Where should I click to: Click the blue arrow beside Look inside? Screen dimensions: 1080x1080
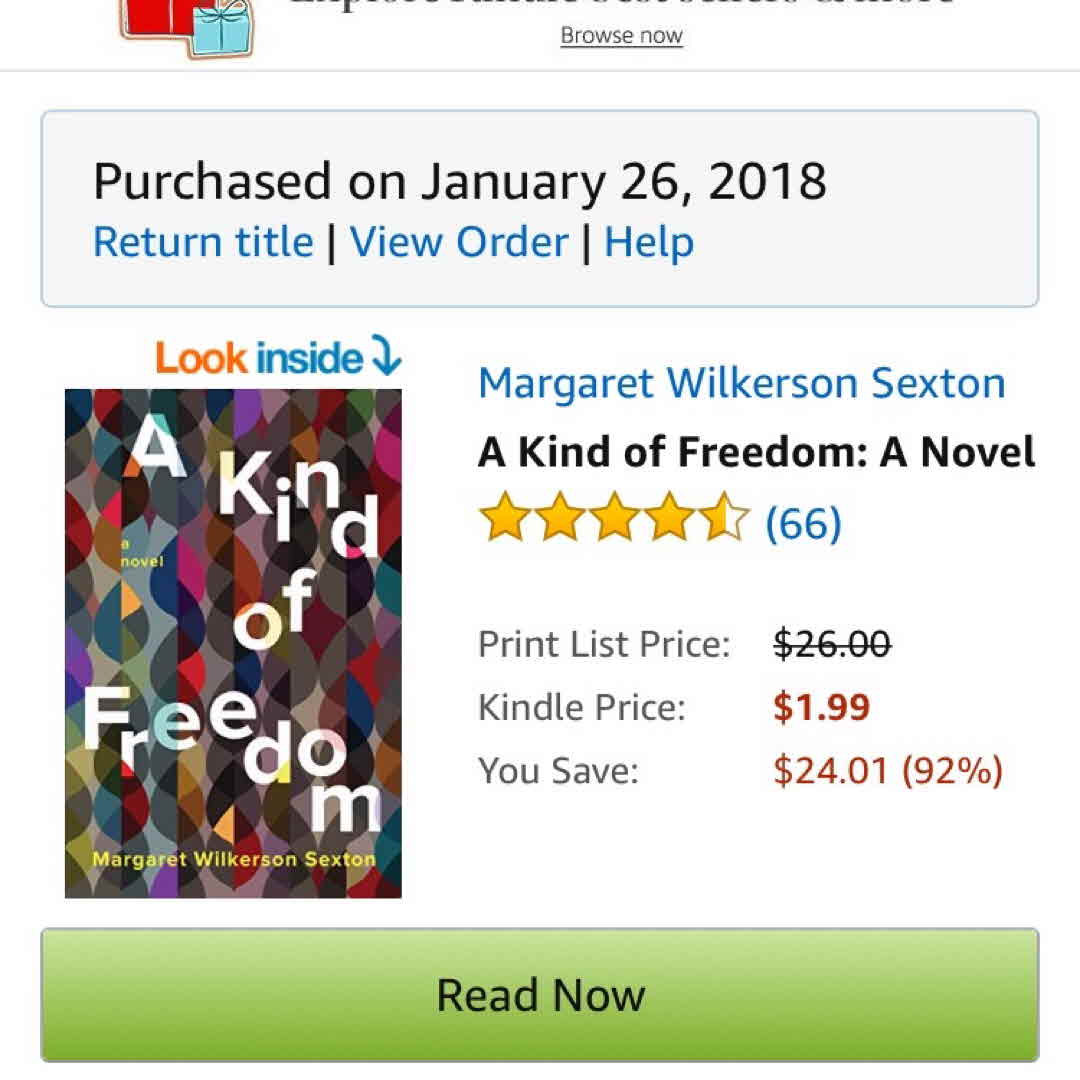tap(385, 356)
